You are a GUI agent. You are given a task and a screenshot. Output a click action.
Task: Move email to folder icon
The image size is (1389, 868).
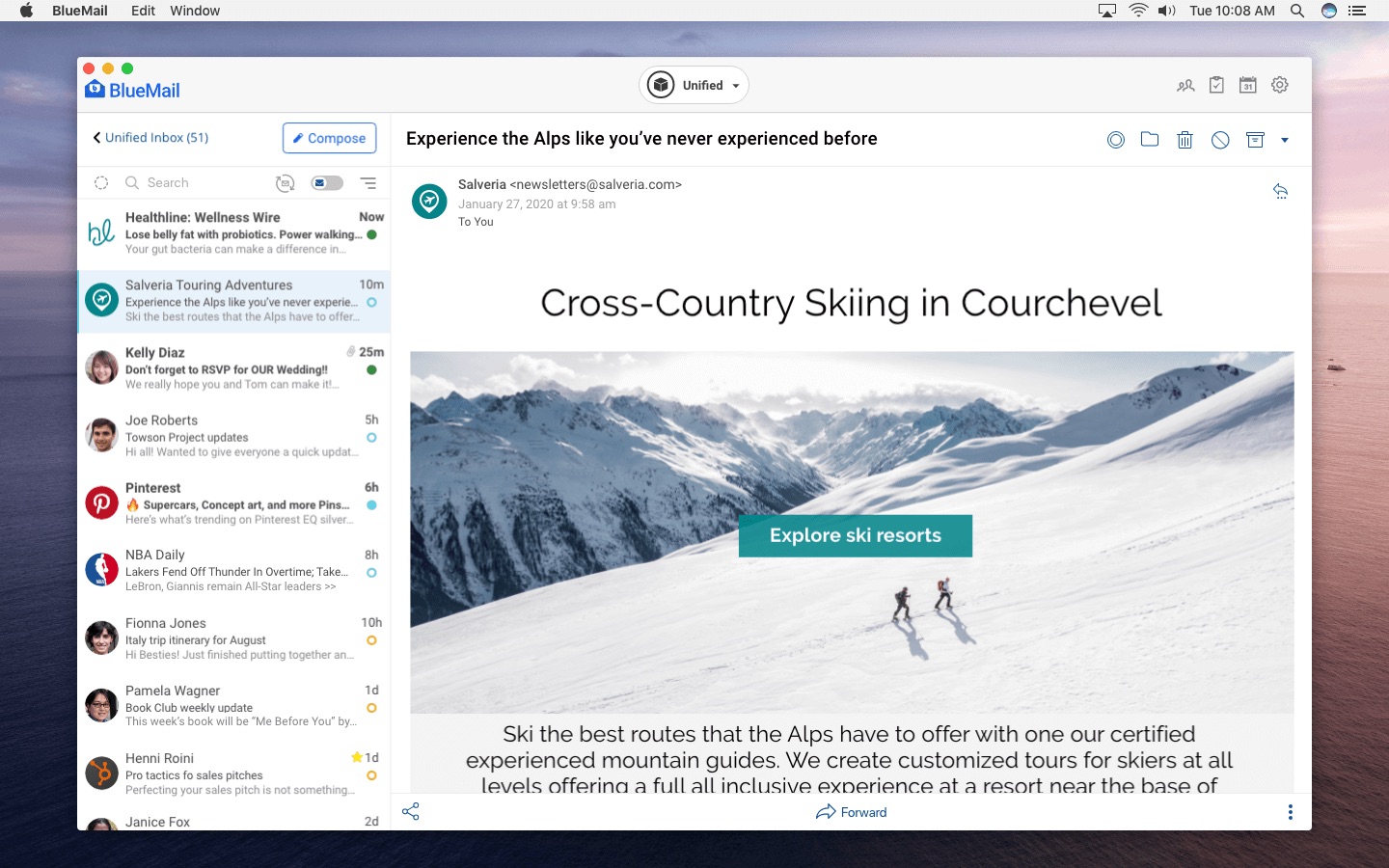1150,139
